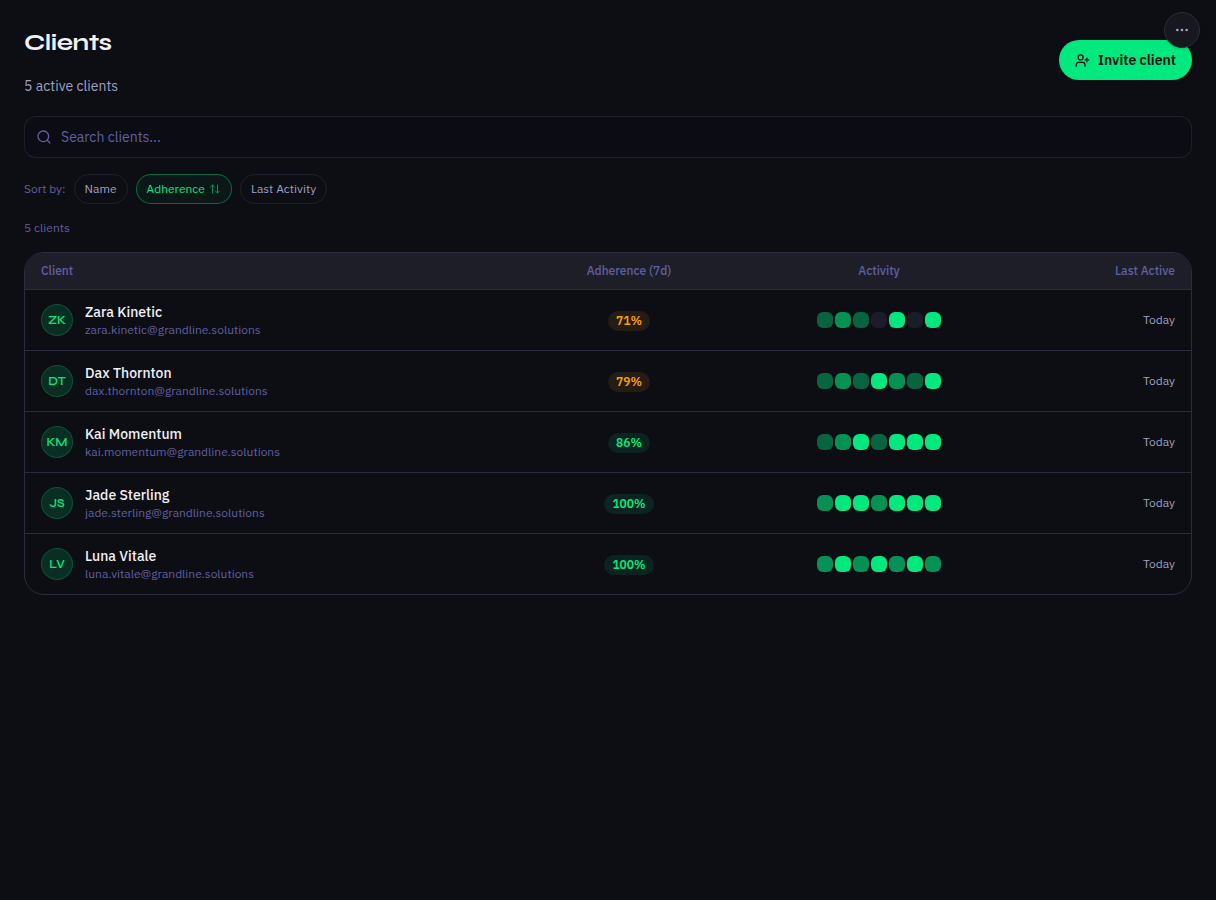This screenshot has height=900, width=1216.
Task: Click the 79% adherence badge
Action: pyautogui.click(x=629, y=382)
